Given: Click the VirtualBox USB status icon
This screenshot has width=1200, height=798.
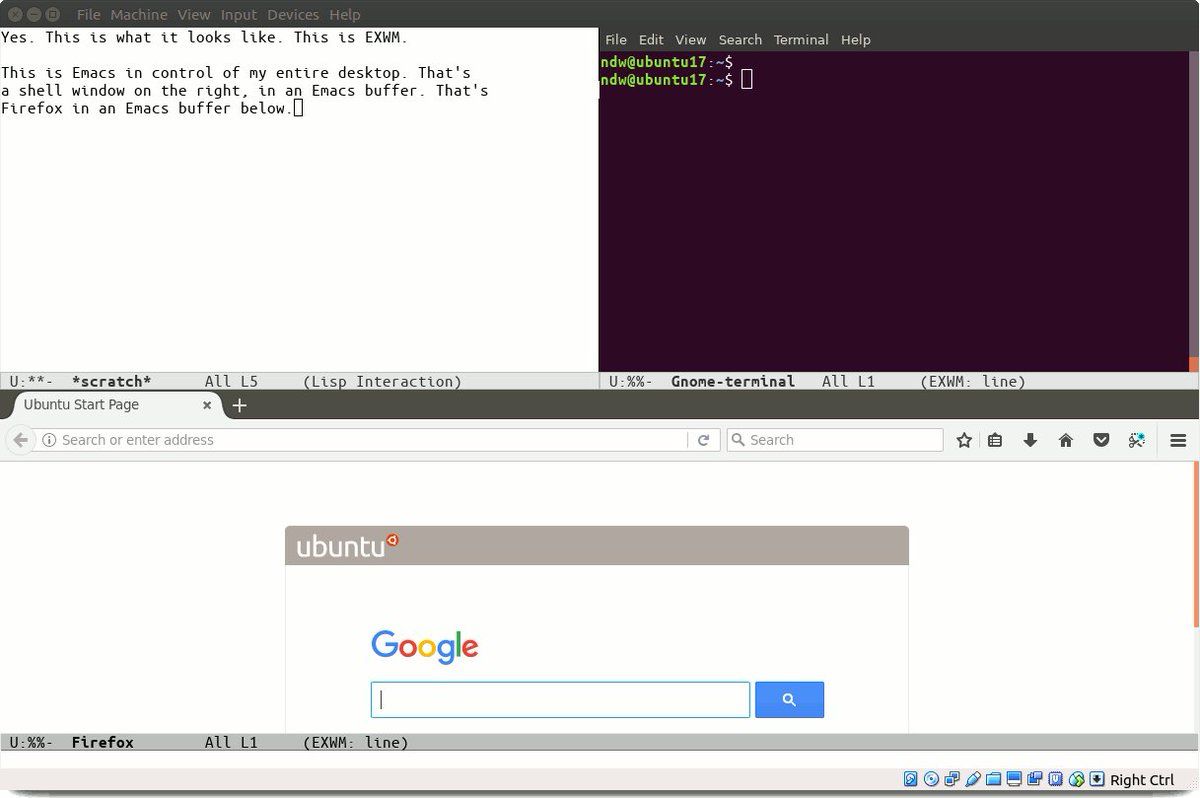Looking at the screenshot, I should (972, 780).
